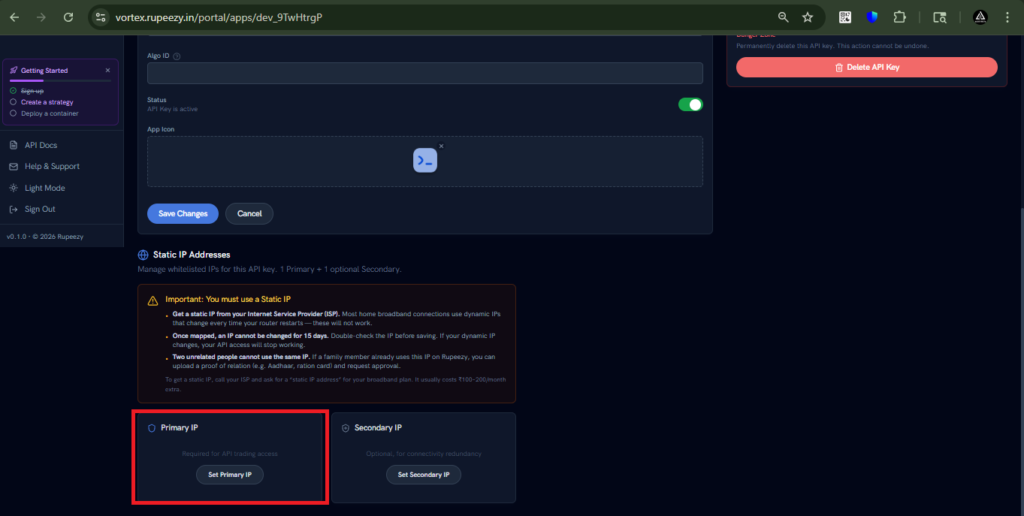The height and width of the screenshot is (516, 1024).
Task: Reload the current page
Action: point(68,17)
